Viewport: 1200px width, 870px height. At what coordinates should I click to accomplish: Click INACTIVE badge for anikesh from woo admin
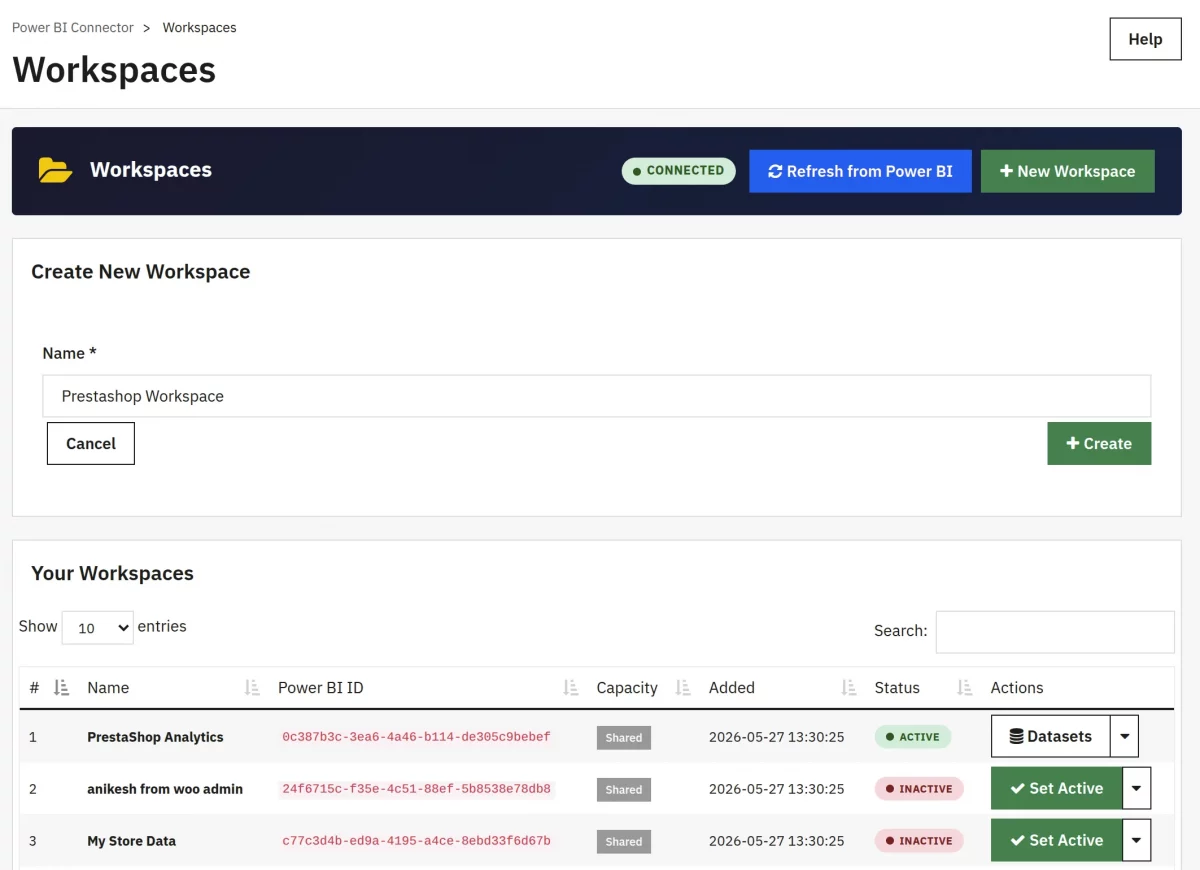tap(919, 789)
